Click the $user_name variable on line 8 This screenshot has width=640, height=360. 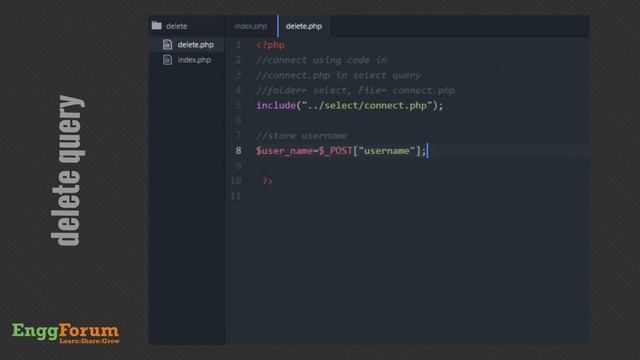(284, 151)
